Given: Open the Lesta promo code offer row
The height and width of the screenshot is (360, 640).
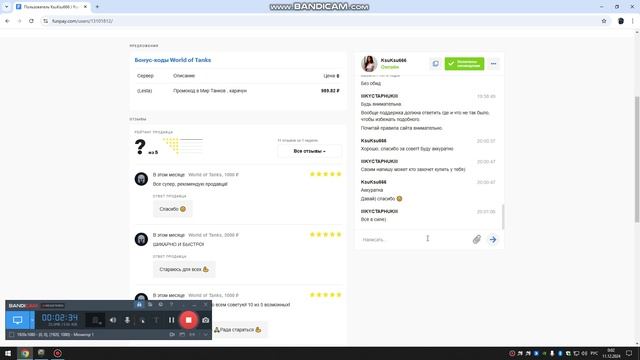Looking at the screenshot, I should click(238, 91).
